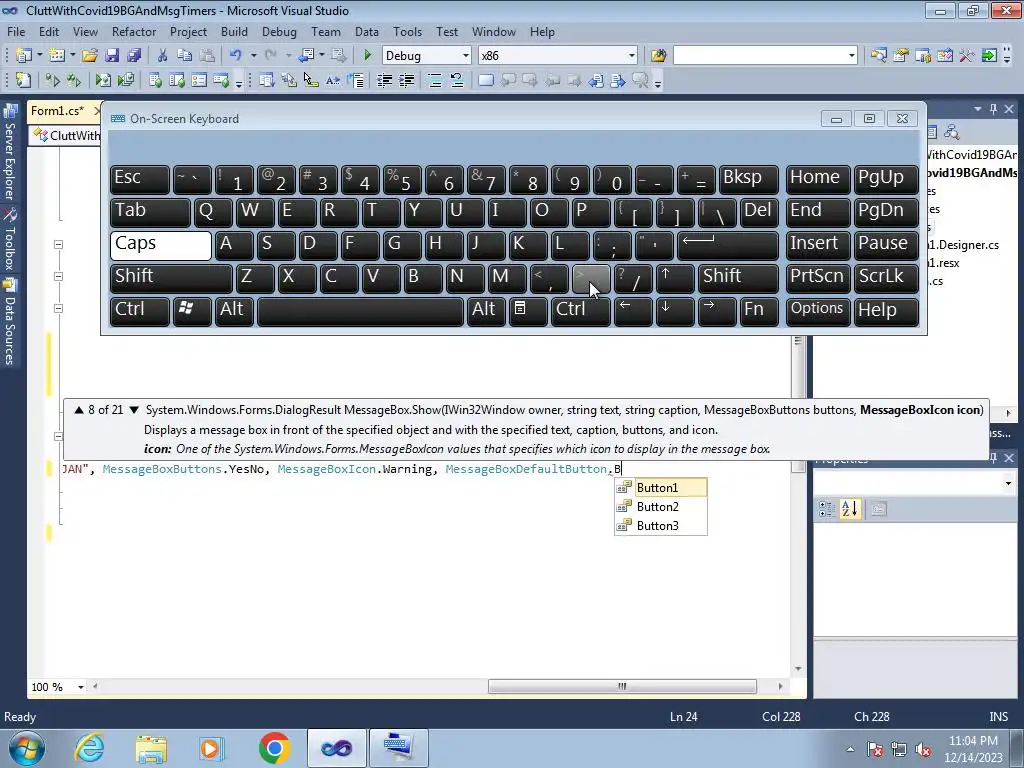Toggle the left Shift key on the keyboard

click(x=171, y=278)
